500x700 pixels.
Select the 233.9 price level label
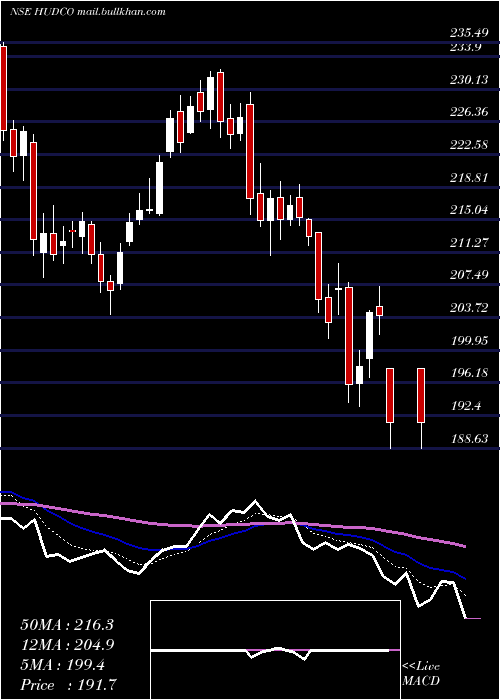pos(465,46)
